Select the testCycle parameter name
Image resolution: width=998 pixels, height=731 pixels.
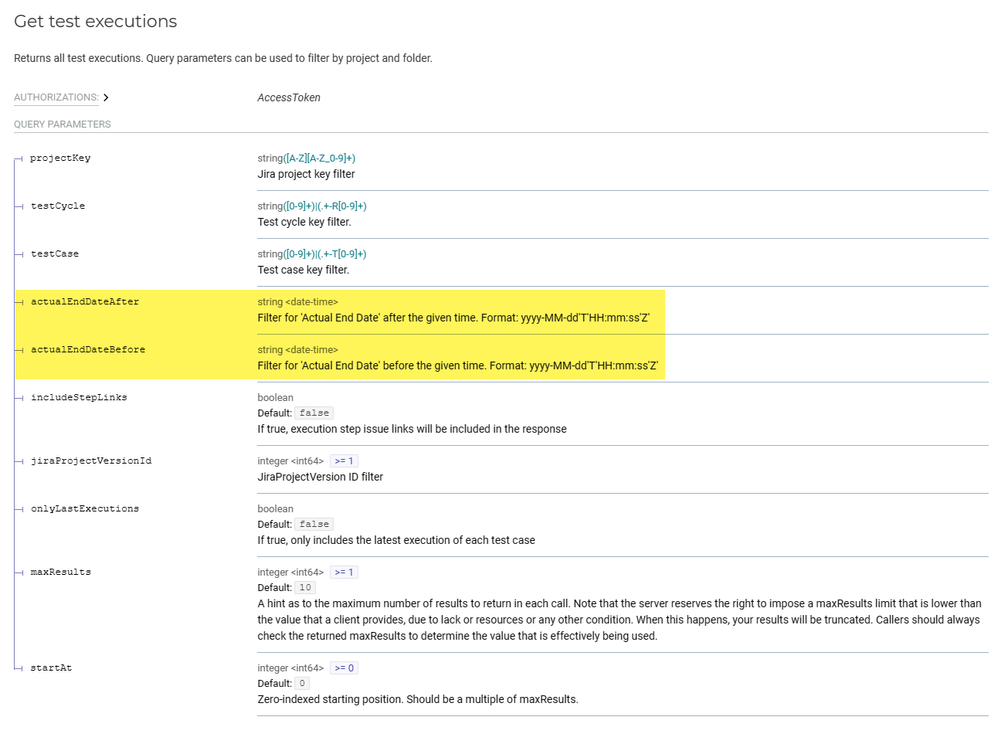click(x=57, y=206)
